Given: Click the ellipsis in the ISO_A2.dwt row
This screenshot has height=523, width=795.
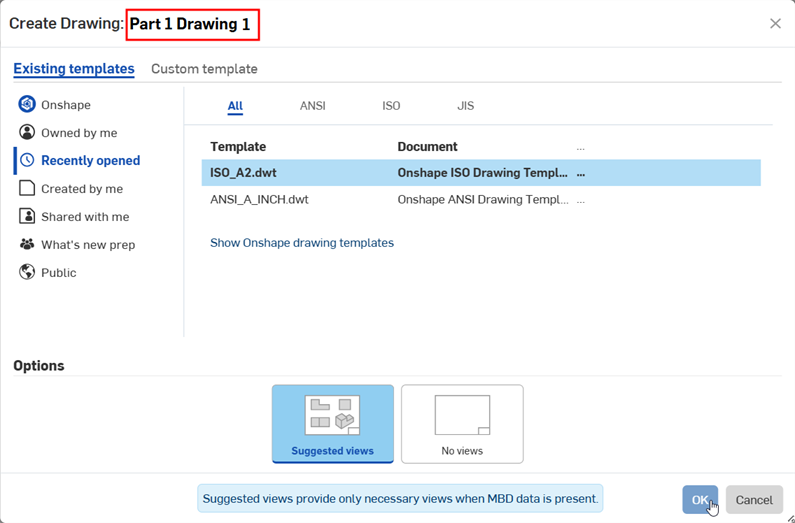Looking at the screenshot, I should tap(581, 173).
